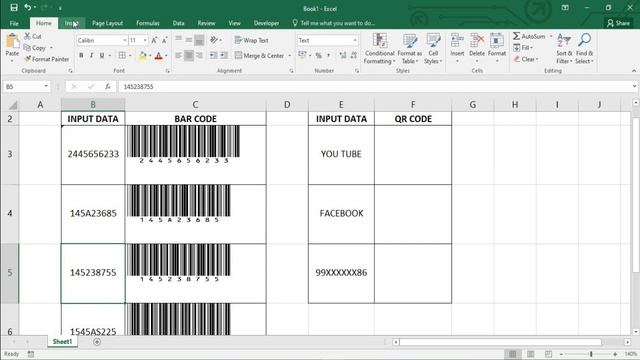This screenshot has width=640, height=360.
Task: Cut the selection with the scissors icon
Action: [27, 36]
